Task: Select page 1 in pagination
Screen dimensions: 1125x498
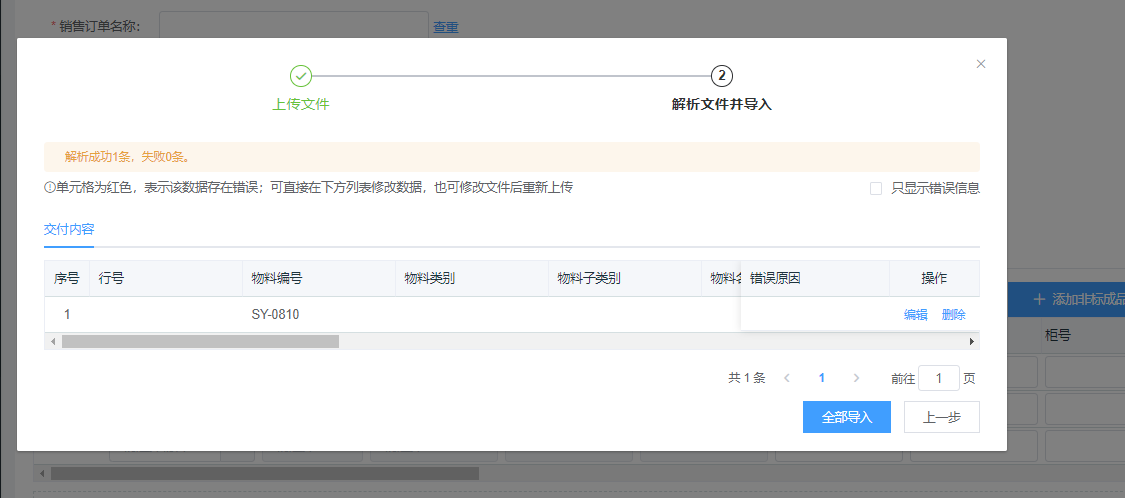Action: click(x=822, y=378)
